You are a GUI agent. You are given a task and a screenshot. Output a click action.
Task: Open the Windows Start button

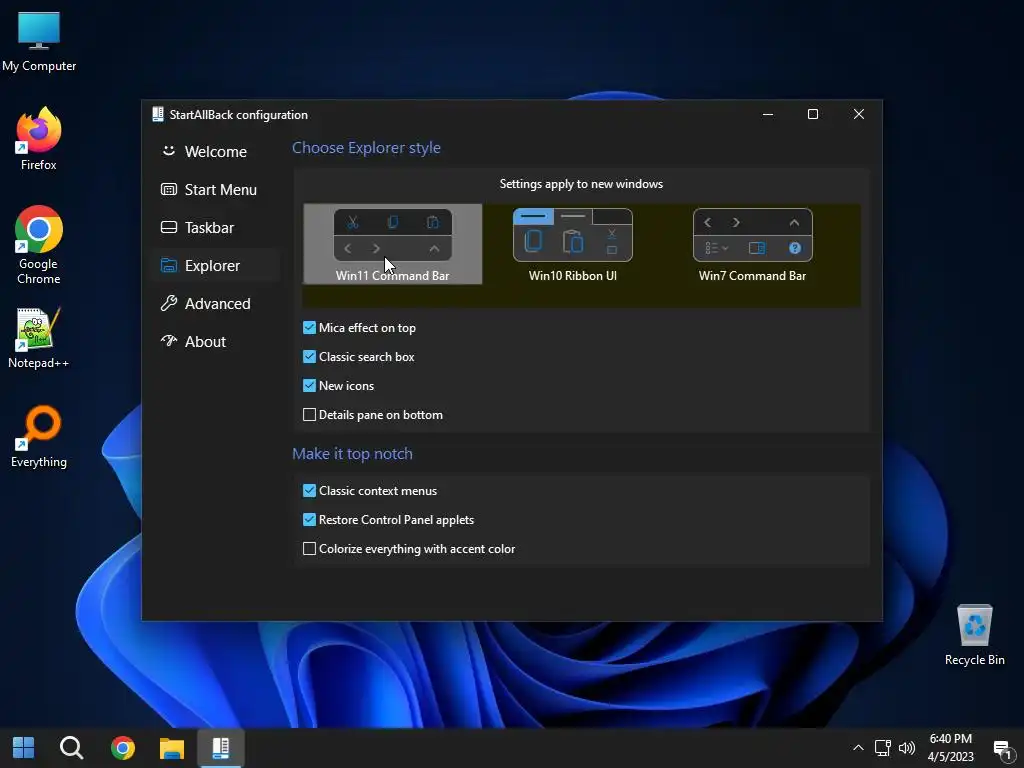(x=24, y=748)
